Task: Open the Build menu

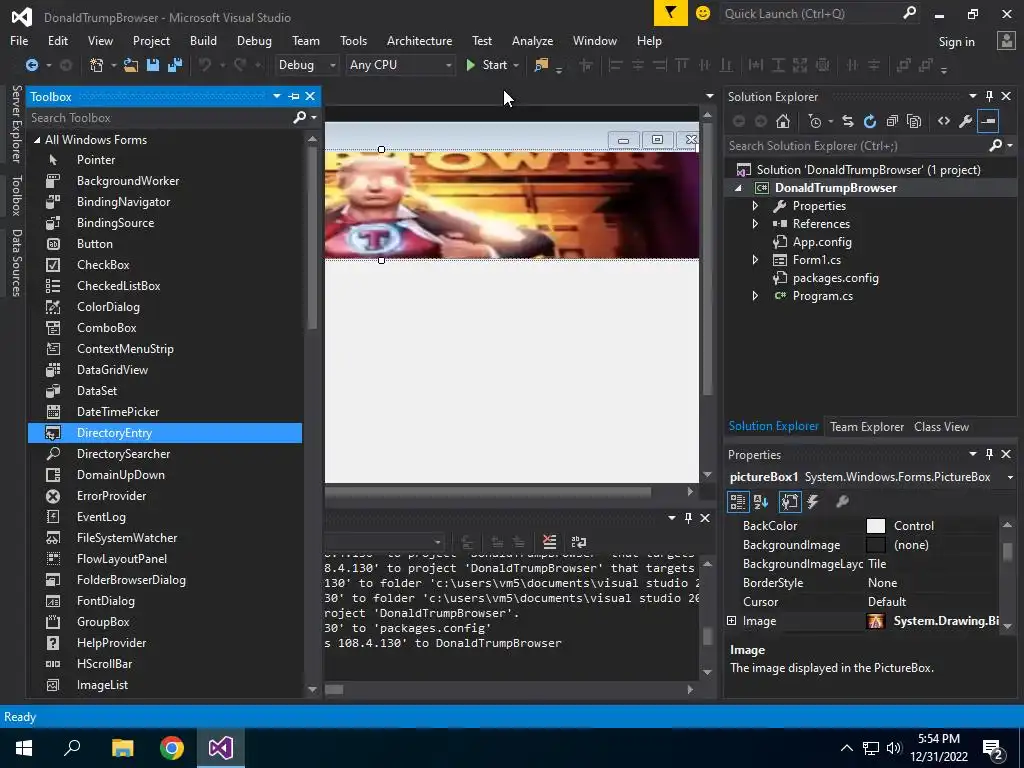Action: tap(203, 40)
